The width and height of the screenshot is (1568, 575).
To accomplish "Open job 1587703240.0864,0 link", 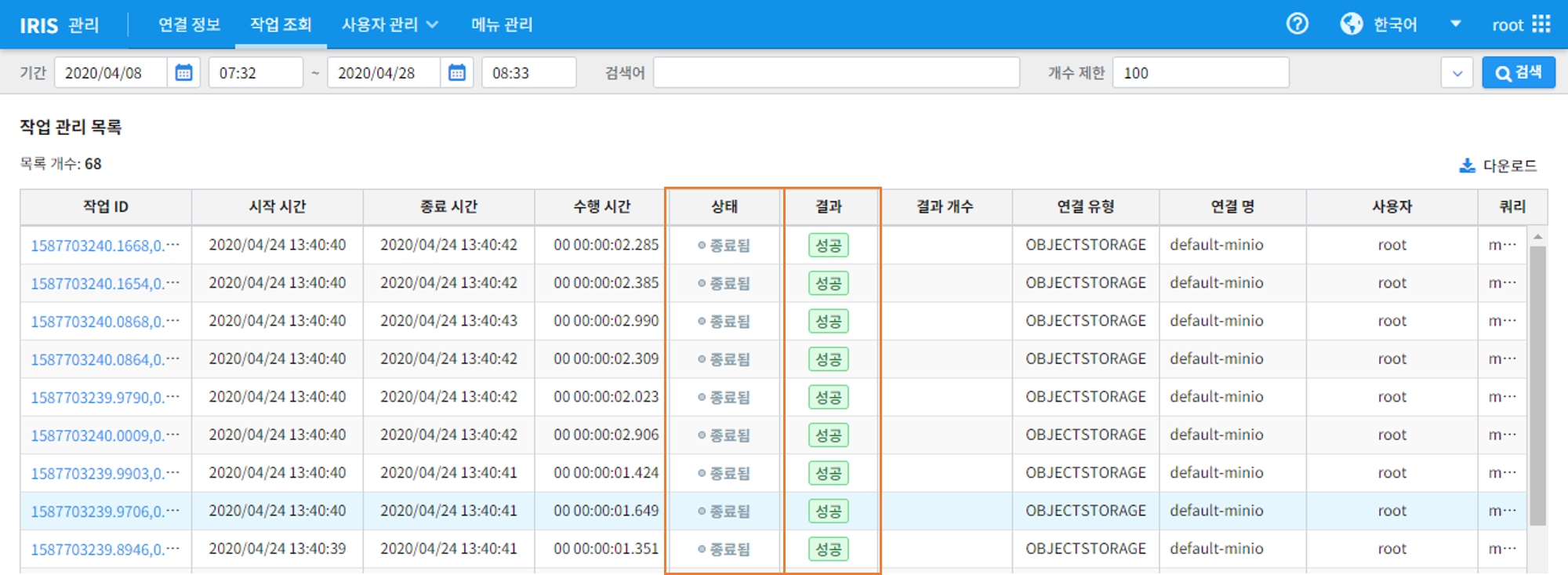I will coord(105,359).
